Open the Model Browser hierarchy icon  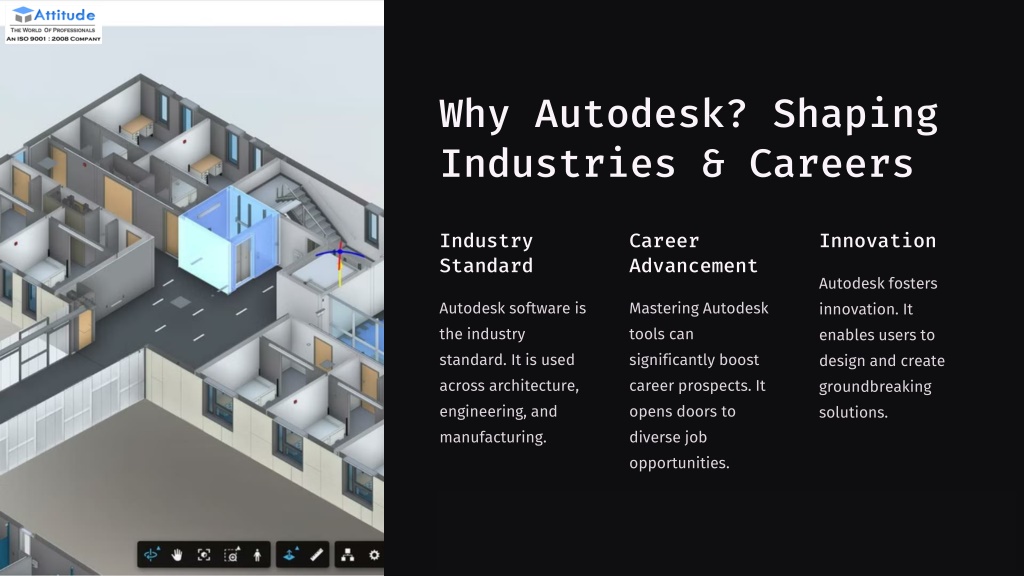(347, 554)
